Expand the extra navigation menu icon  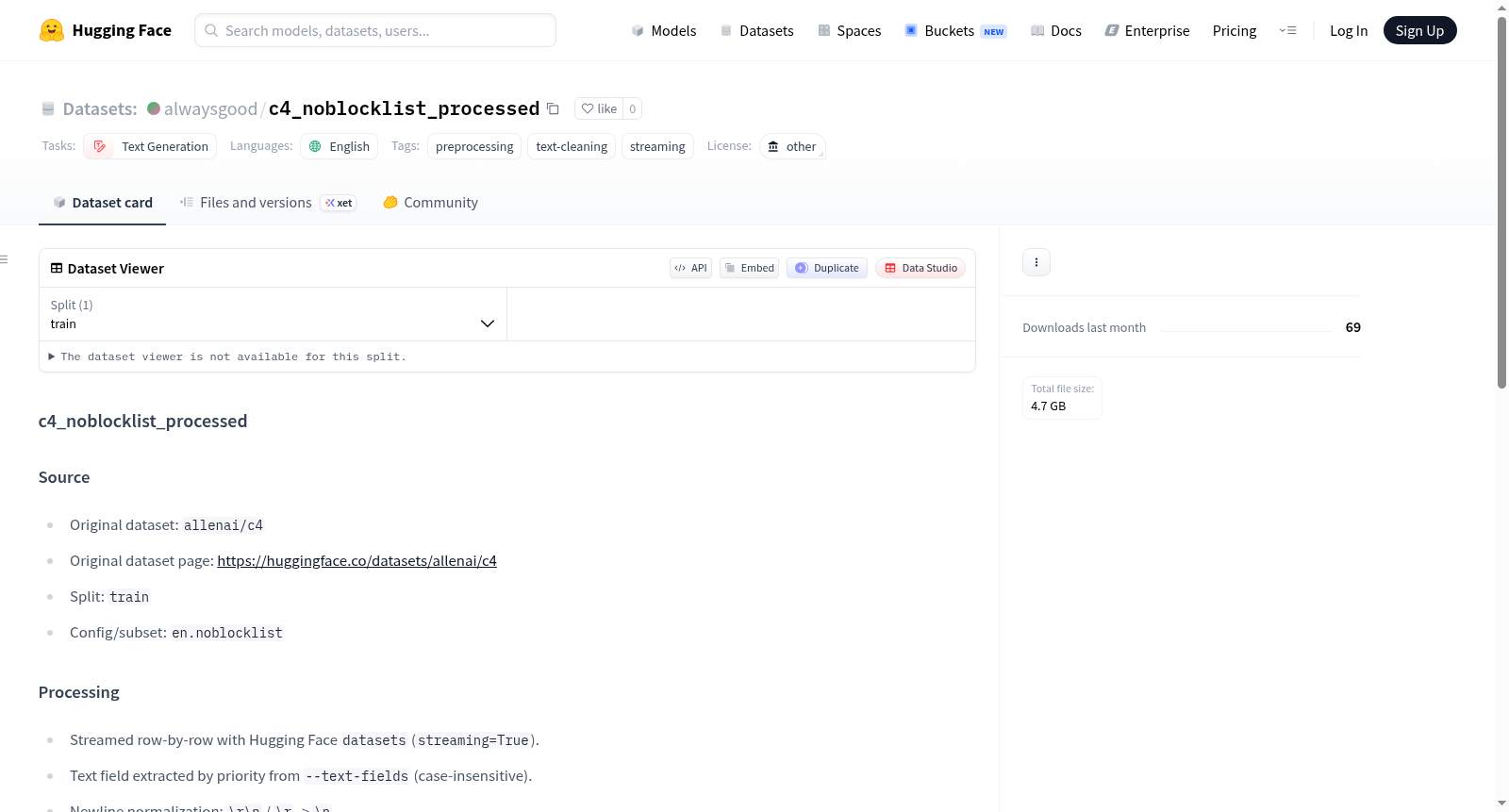point(1287,30)
